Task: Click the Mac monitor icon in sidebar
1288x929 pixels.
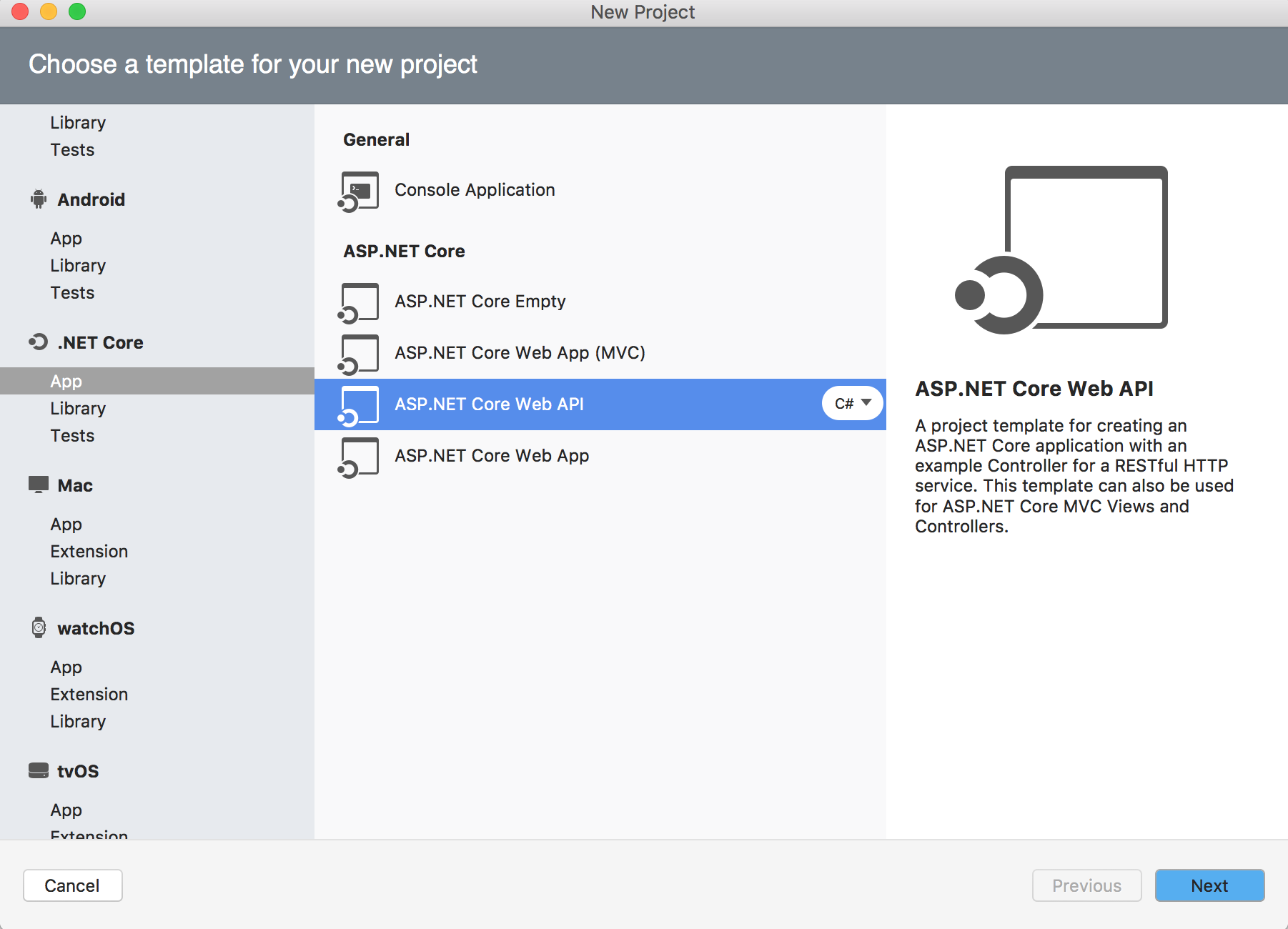Action: [x=39, y=485]
